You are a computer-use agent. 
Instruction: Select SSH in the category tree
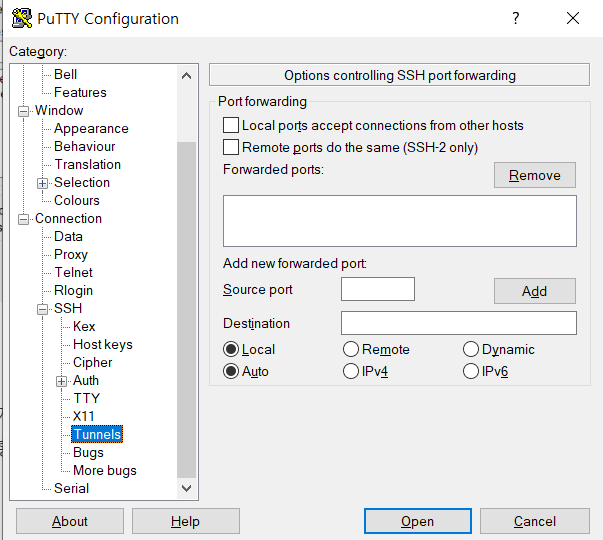coord(68,308)
